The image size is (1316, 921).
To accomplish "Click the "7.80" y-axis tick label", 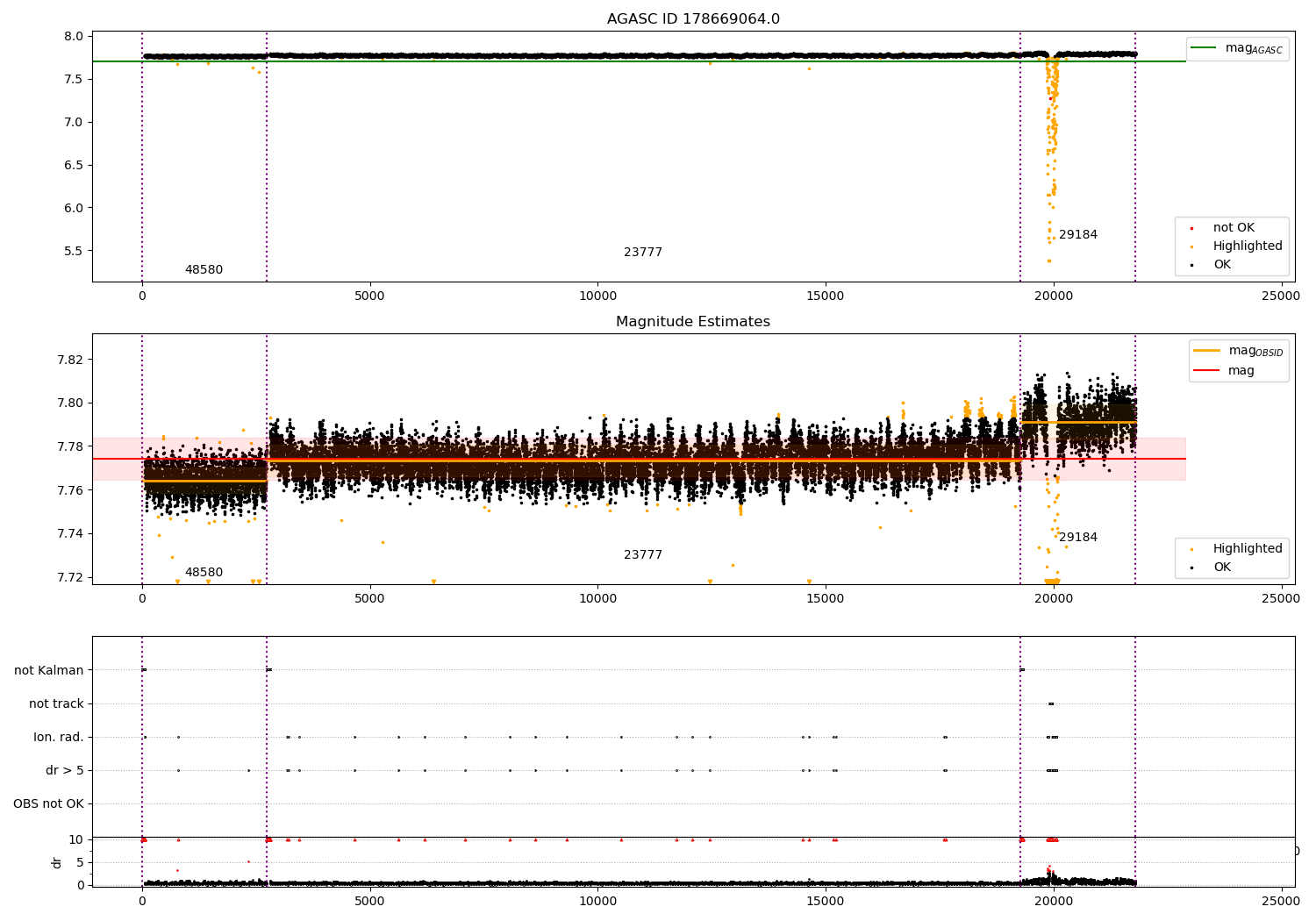I will (70, 403).
